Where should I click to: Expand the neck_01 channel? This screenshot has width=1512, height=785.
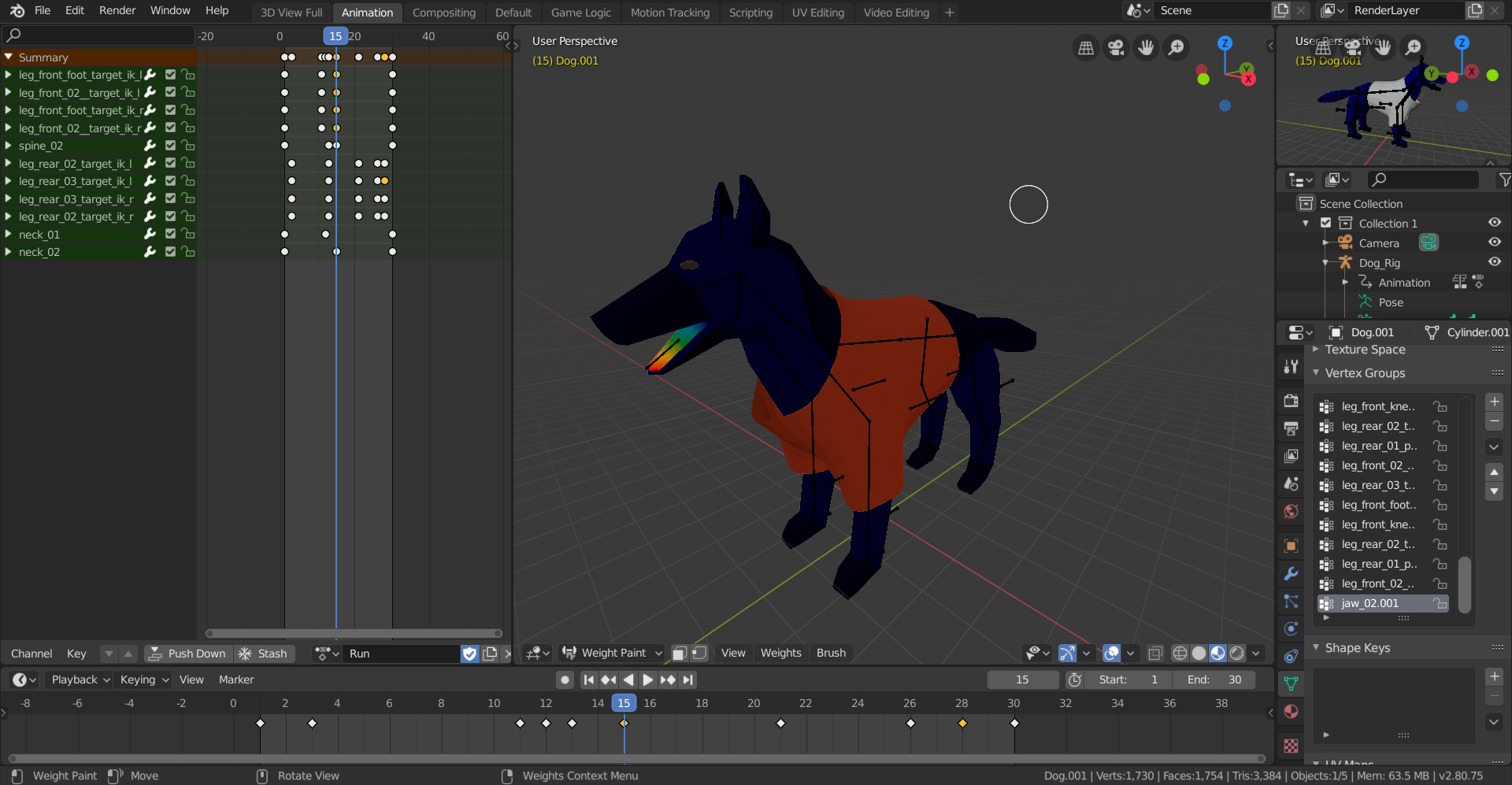click(x=8, y=235)
